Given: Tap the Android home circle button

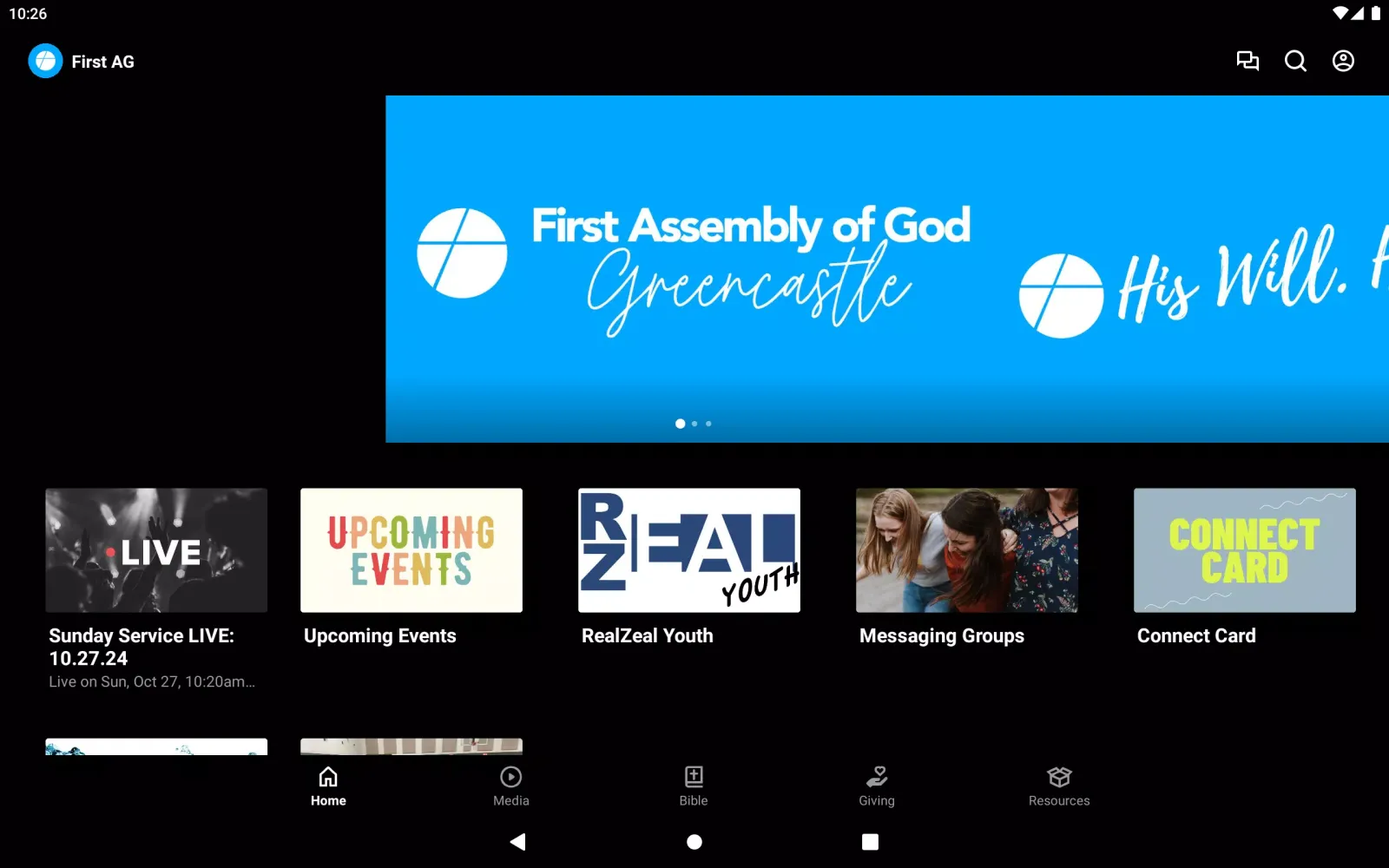Looking at the screenshot, I should [694, 842].
